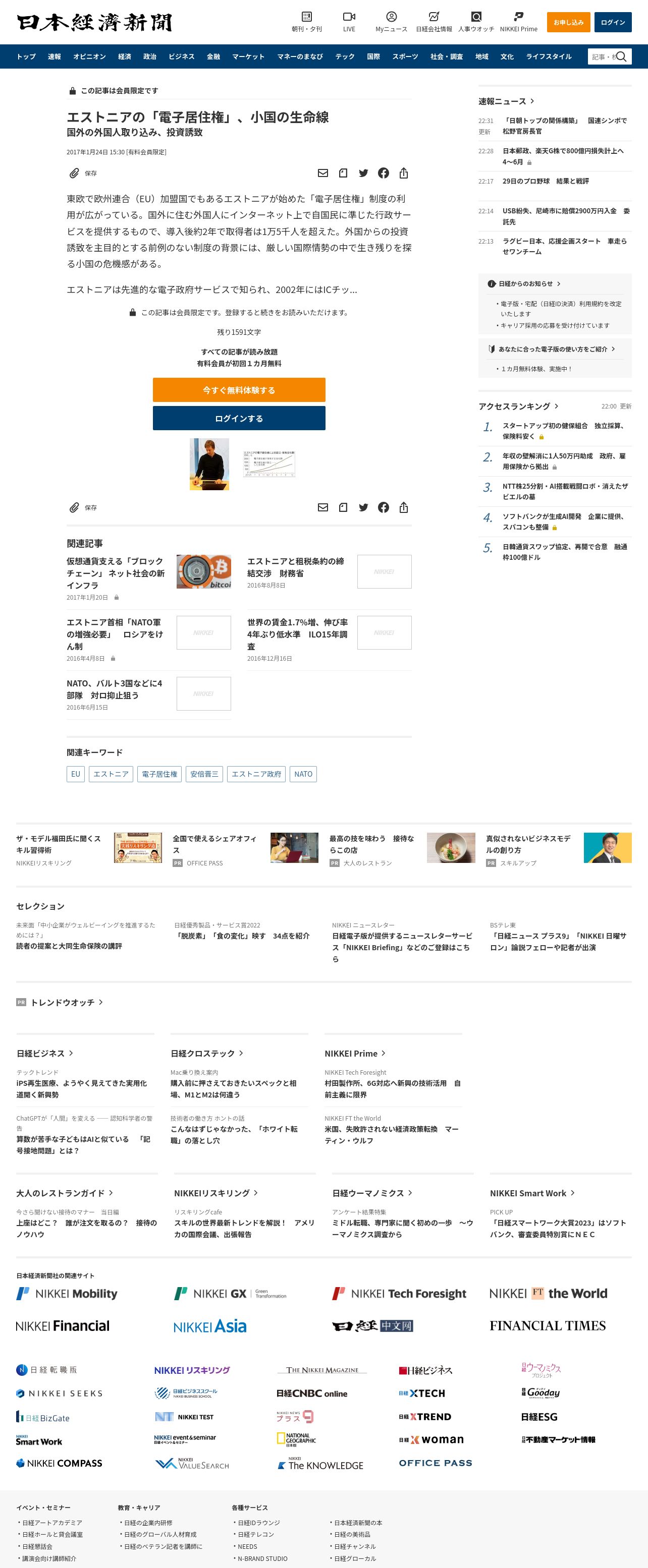Image resolution: width=648 pixels, height=1568 pixels.
Task: Share on Twitter using top bird icon
Action: [x=363, y=173]
